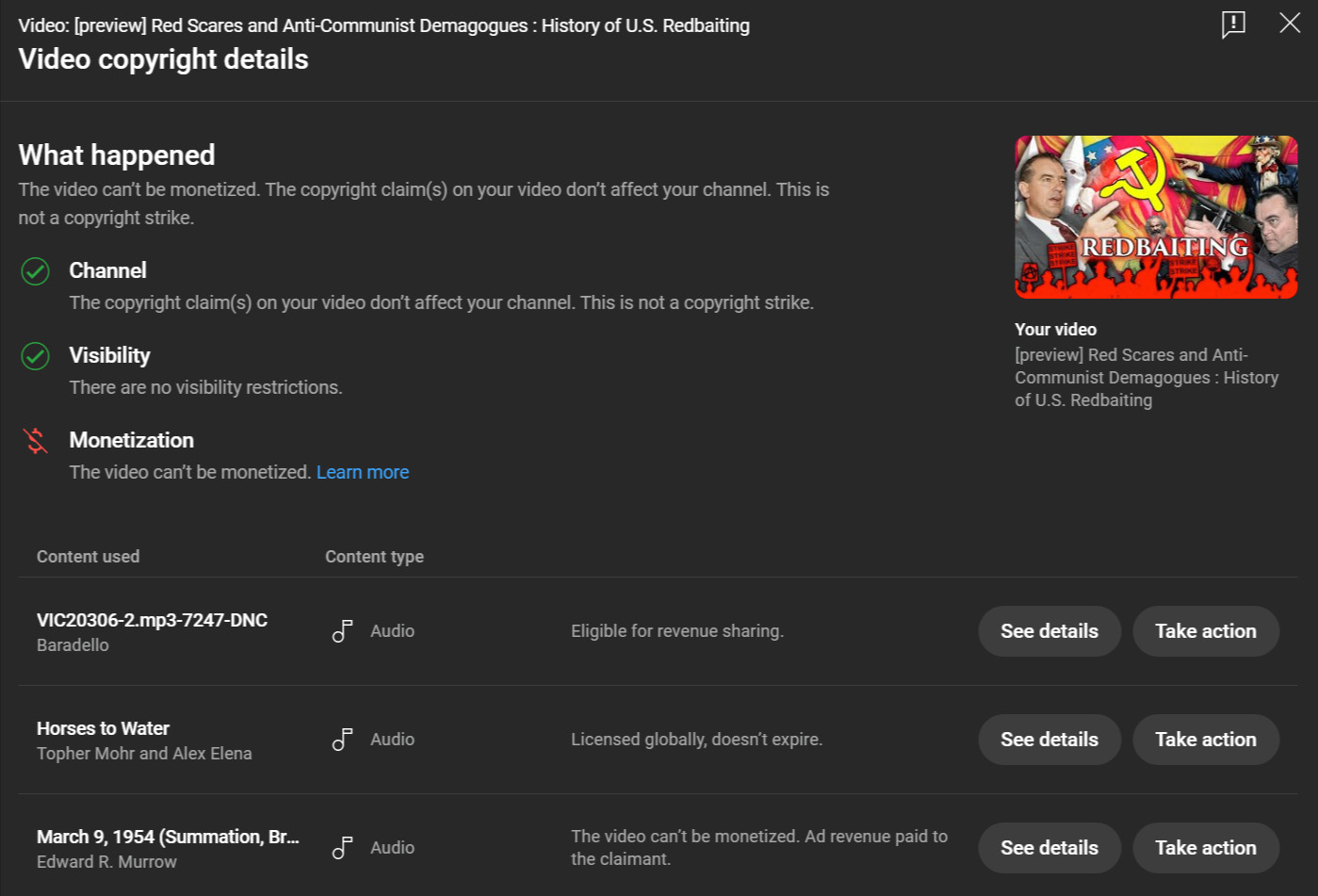Click the Video: [preview] title line at top
The width and height of the screenshot is (1318, 896).
coord(383,25)
